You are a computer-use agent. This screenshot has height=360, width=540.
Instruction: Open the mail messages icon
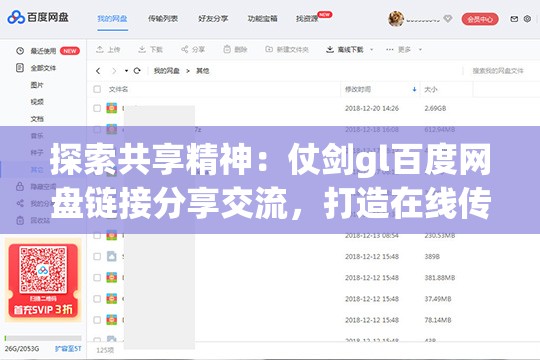514,19
